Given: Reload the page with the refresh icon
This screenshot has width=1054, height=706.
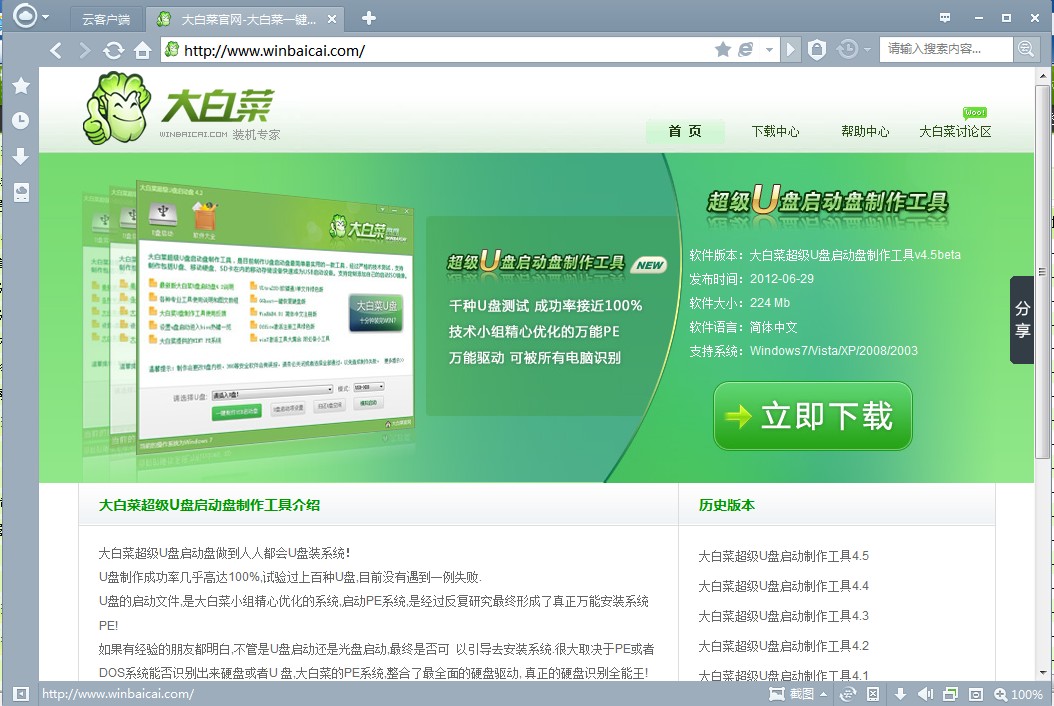Looking at the screenshot, I should pyautogui.click(x=114, y=50).
